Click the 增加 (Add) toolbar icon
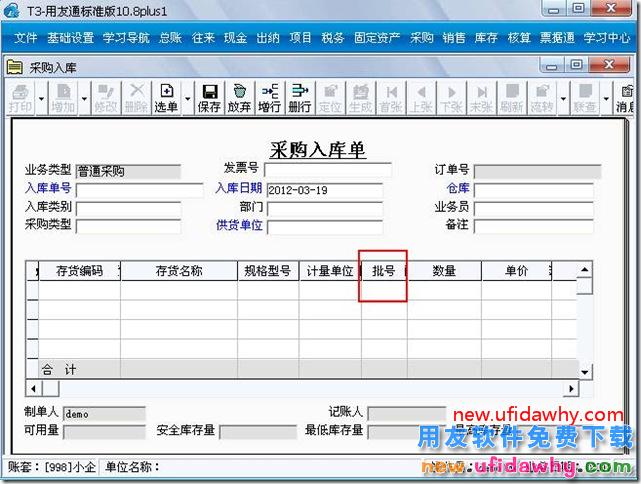The width and height of the screenshot is (641, 484). 63,98
